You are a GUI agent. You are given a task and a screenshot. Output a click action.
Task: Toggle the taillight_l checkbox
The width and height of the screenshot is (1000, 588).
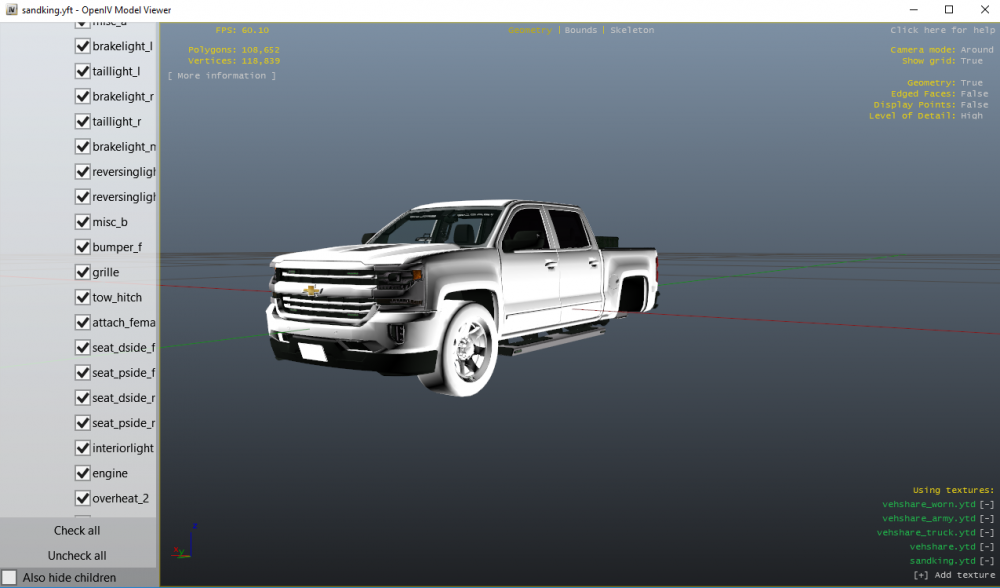tap(82, 71)
